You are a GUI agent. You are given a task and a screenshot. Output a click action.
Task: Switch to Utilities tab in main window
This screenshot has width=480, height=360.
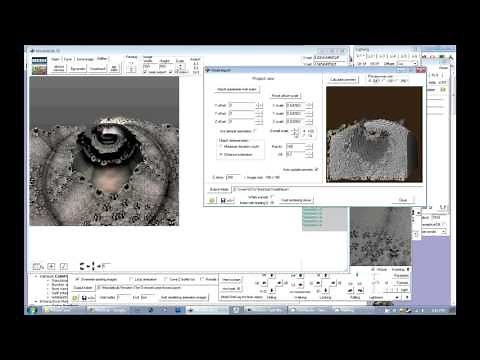pos(102,59)
